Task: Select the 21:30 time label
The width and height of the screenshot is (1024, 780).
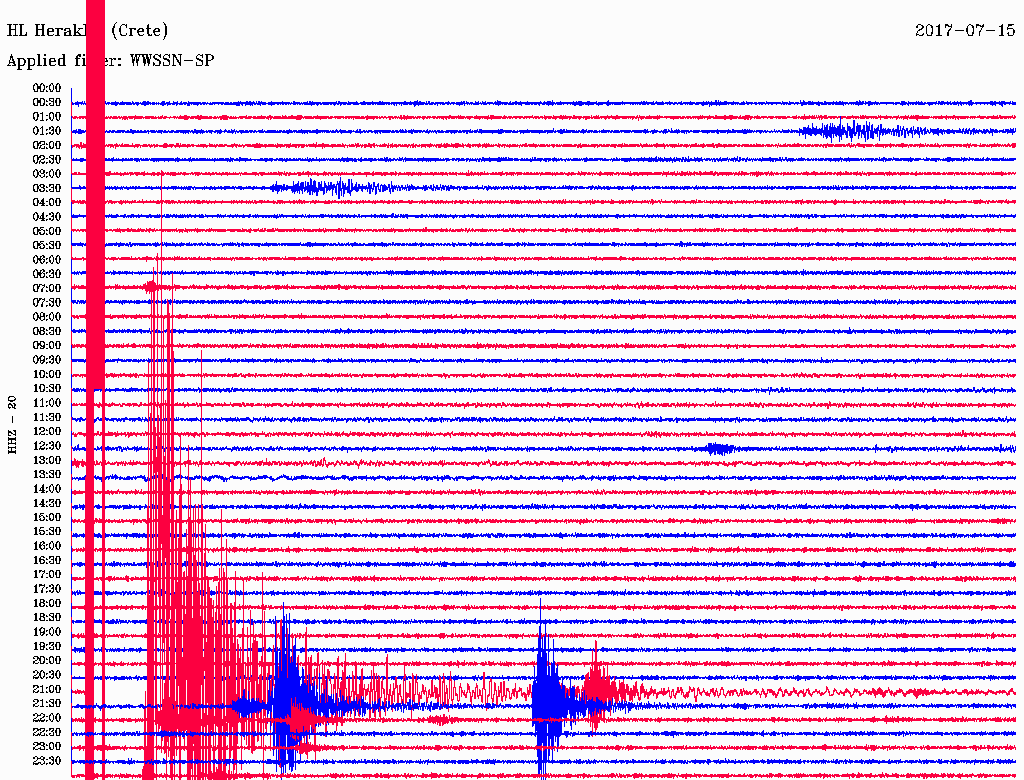Action: click(x=46, y=704)
